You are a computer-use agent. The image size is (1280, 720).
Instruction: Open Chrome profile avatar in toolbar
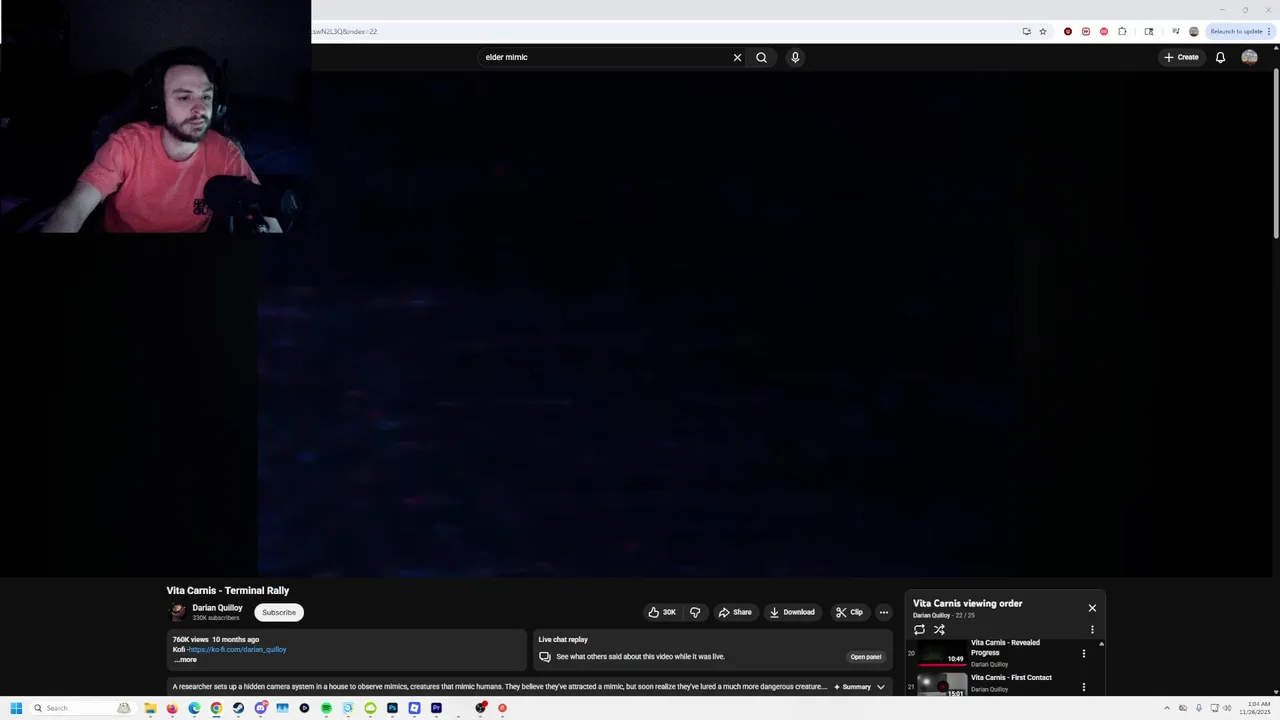tap(1194, 31)
